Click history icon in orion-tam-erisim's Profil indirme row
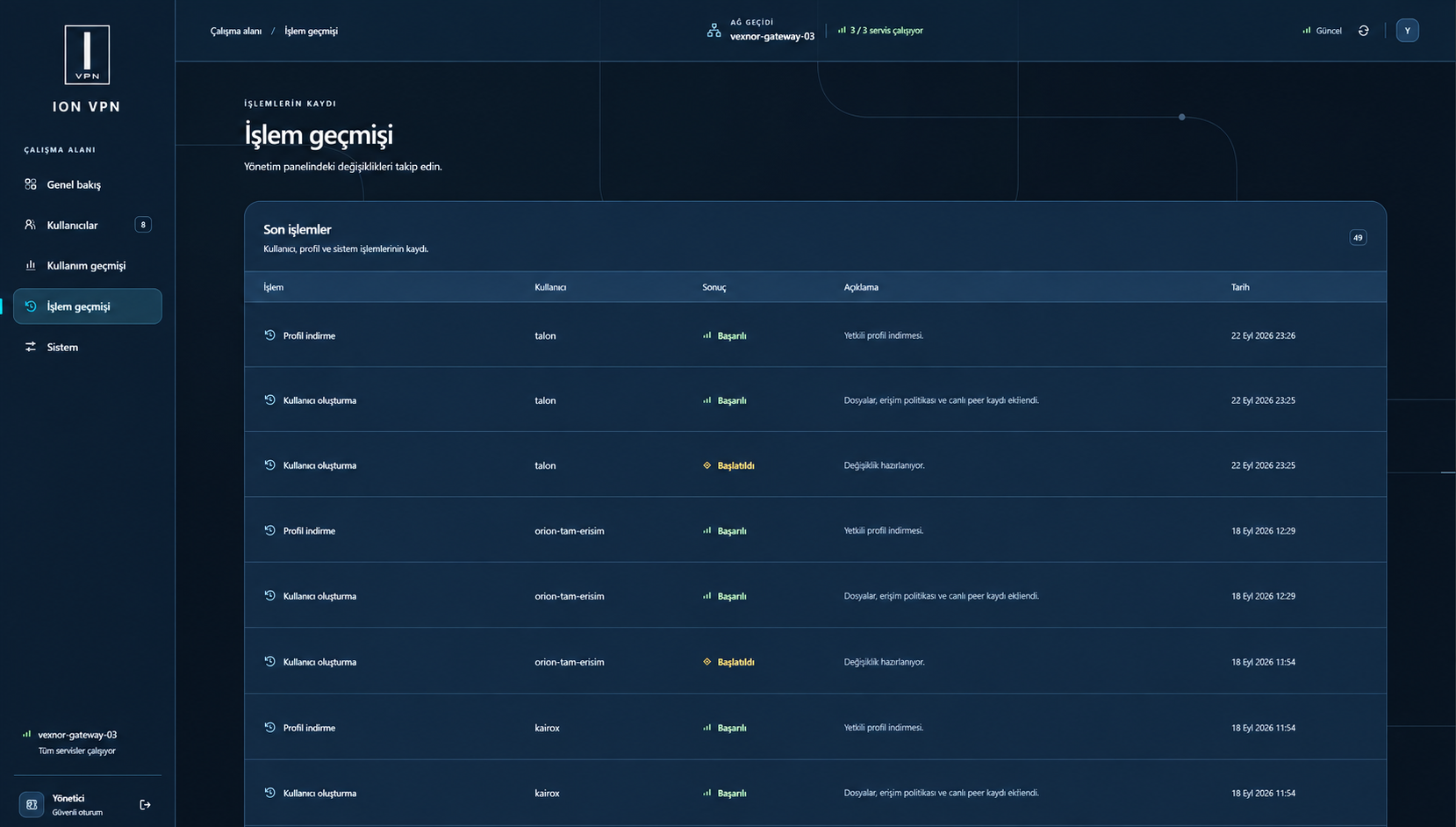Viewport: 1456px width, 827px height. pyautogui.click(x=270, y=530)
